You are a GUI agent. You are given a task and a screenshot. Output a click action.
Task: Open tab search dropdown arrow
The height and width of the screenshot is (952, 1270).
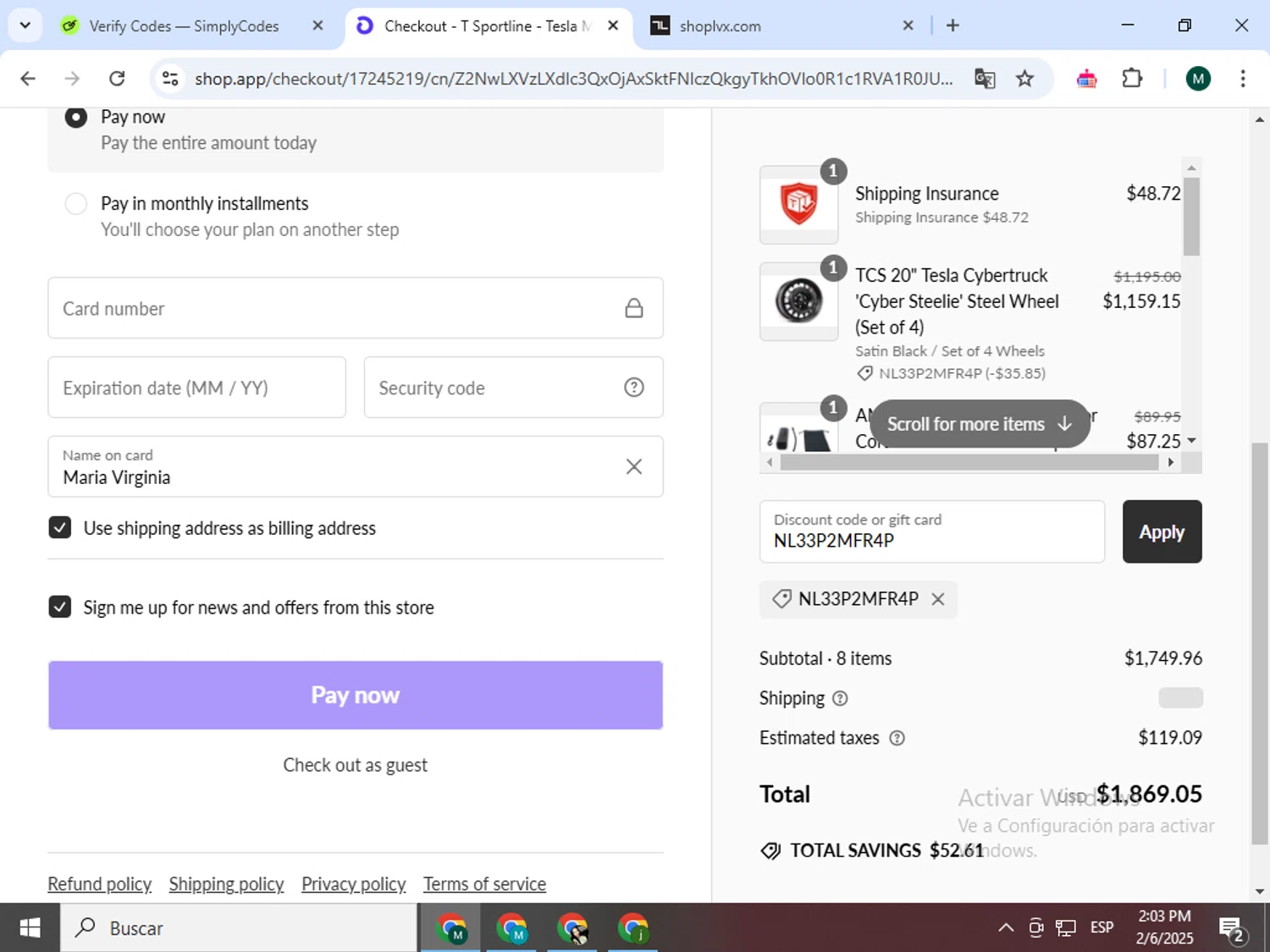tap(25, 25)
